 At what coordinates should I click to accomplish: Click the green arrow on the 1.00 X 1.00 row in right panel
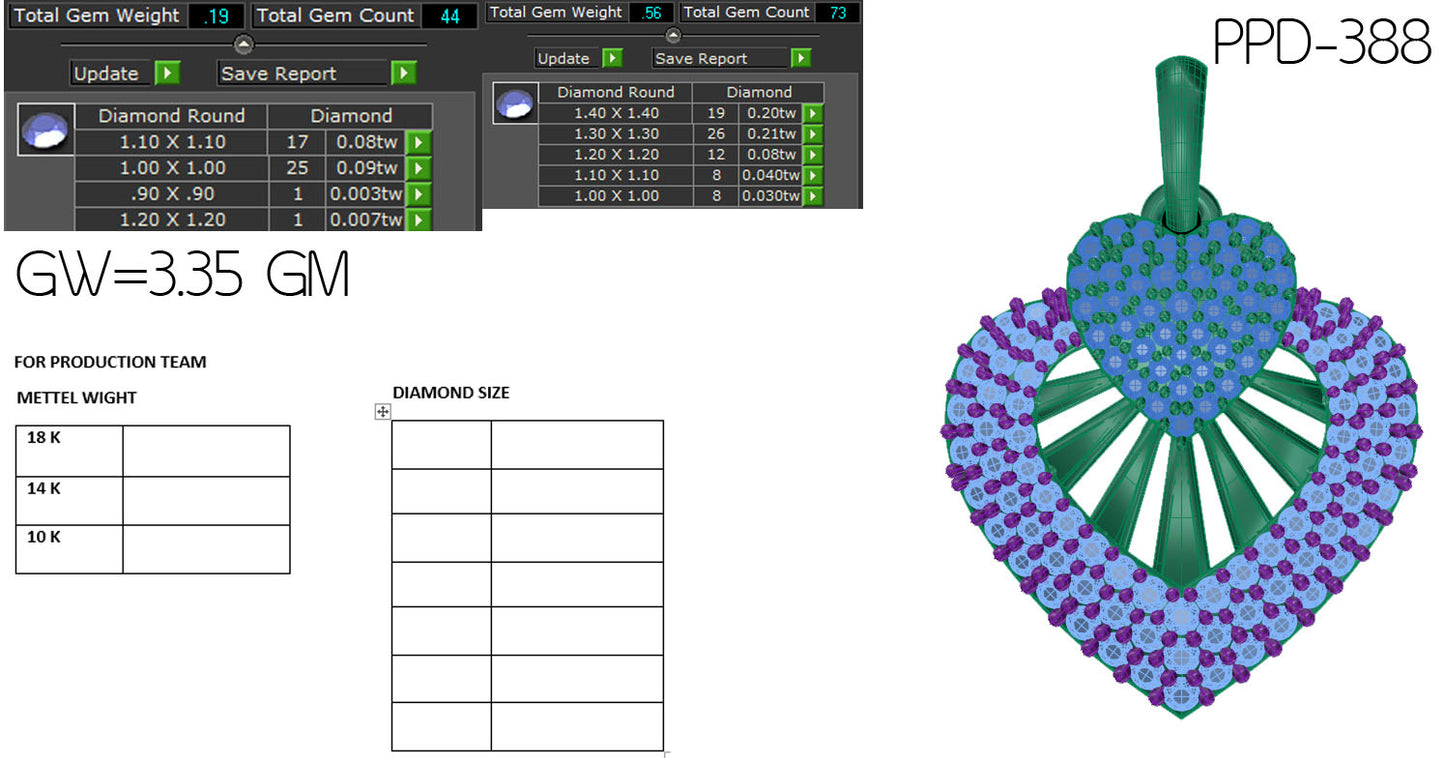(812, 196)
